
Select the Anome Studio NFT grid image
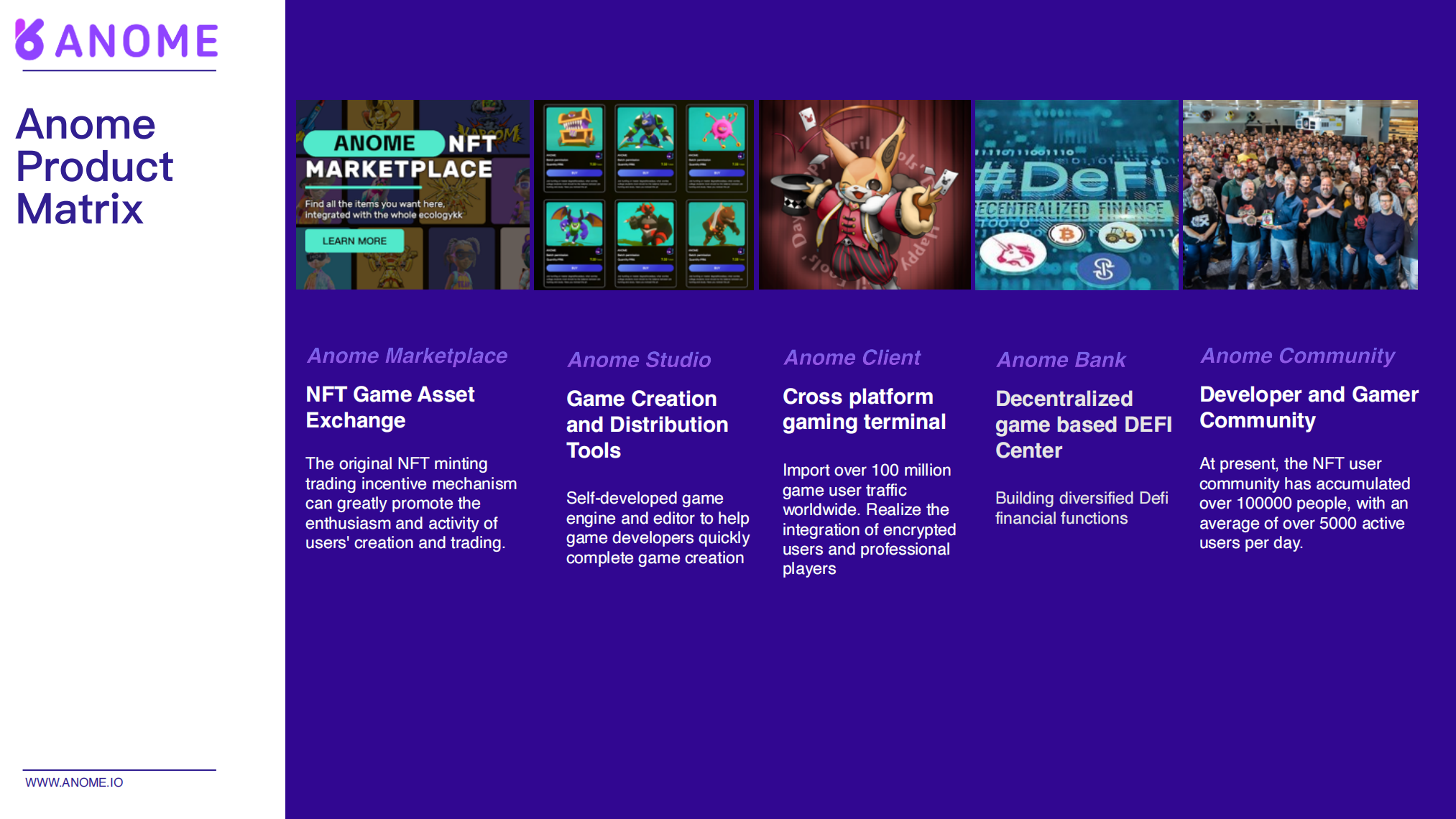point(645,194)
